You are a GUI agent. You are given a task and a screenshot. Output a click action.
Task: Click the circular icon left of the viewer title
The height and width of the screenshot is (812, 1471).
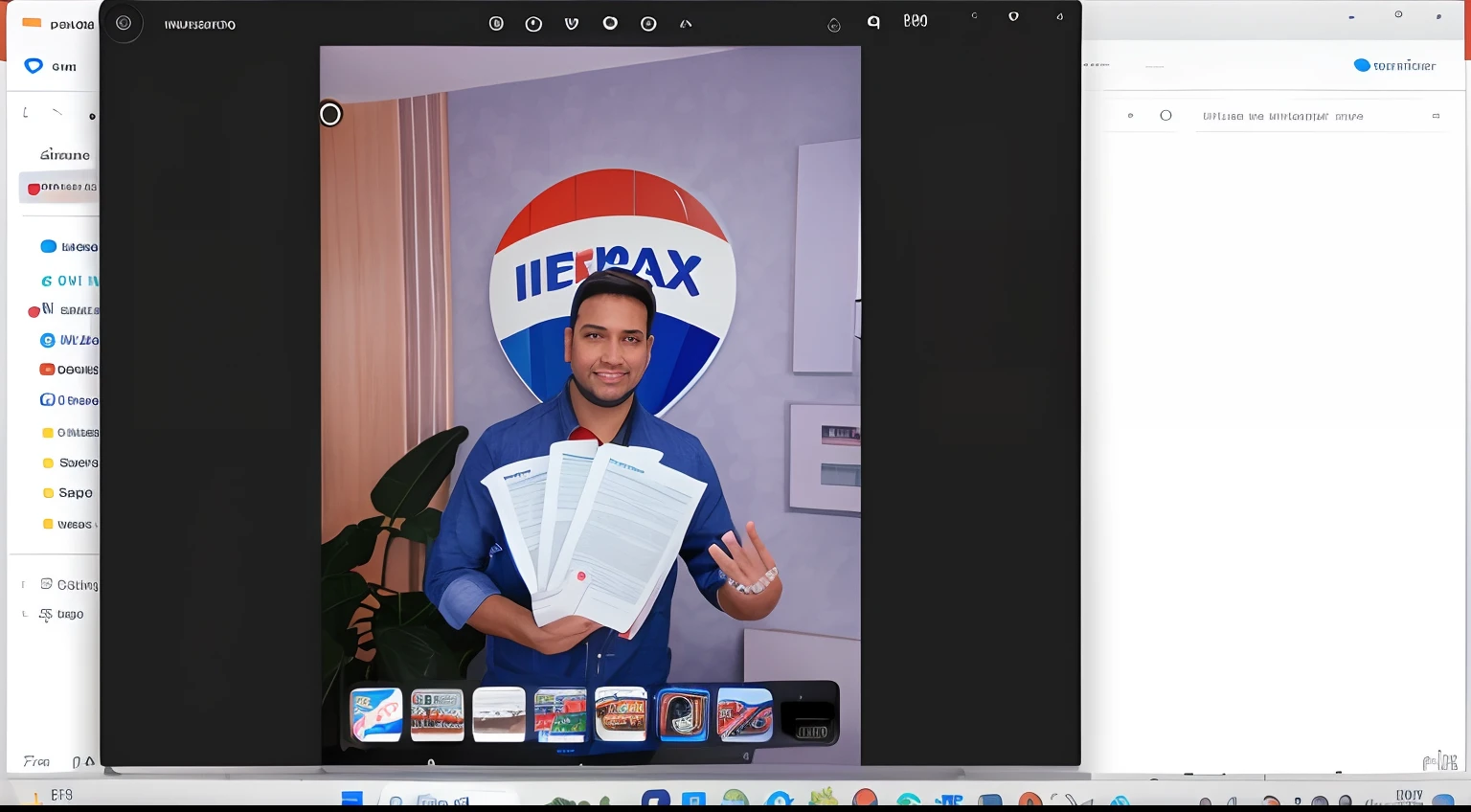(x=124, y=23)
